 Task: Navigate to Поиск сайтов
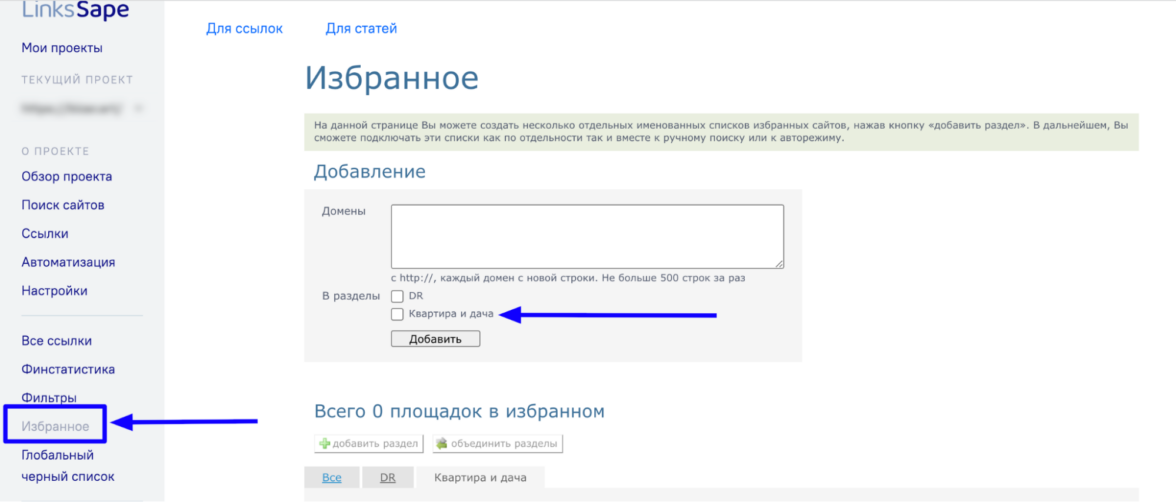(63, 205)
